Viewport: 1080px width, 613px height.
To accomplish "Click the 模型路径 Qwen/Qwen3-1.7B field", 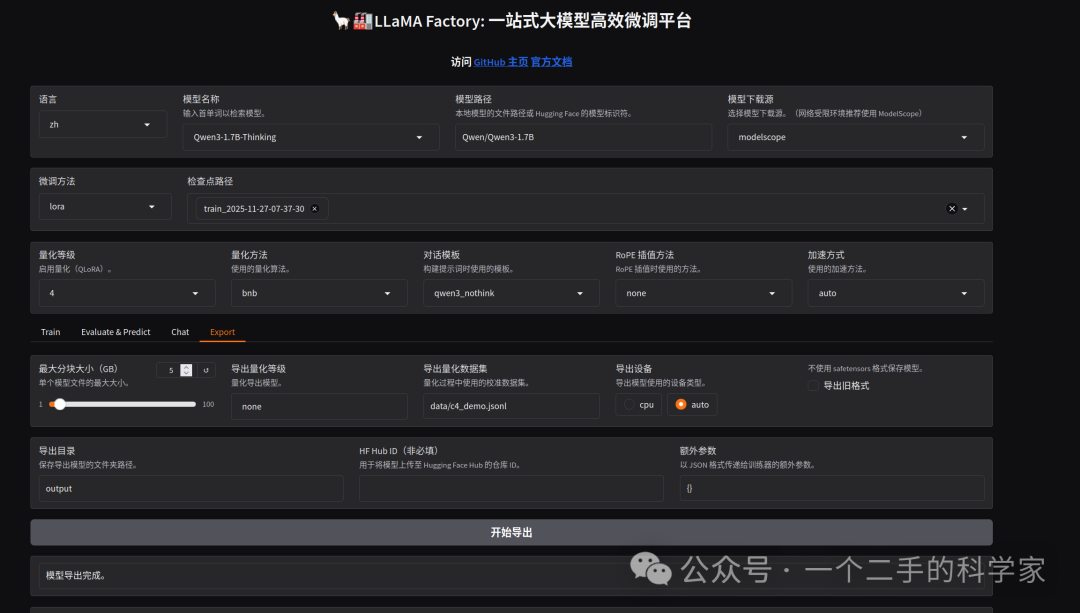I will [x=583, y=137].
